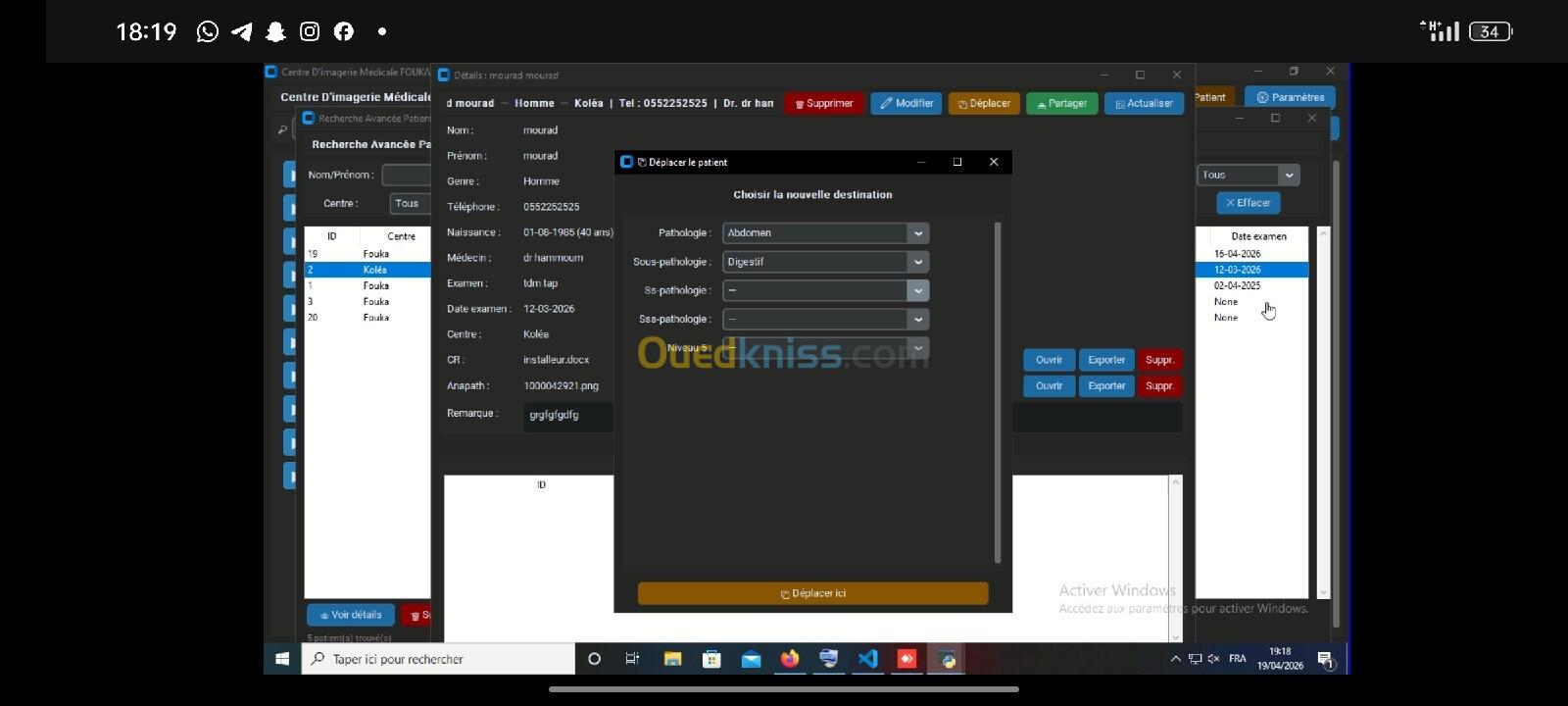Expand the Ss-pathologie dropdown

point(825,290)
